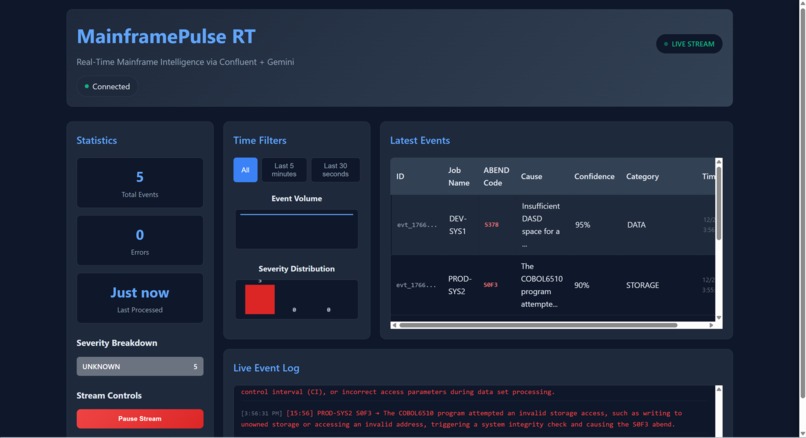This screenshot has width=806, height=438.
Task: Click the Live Event Log heading
Action: coord(266,368)
